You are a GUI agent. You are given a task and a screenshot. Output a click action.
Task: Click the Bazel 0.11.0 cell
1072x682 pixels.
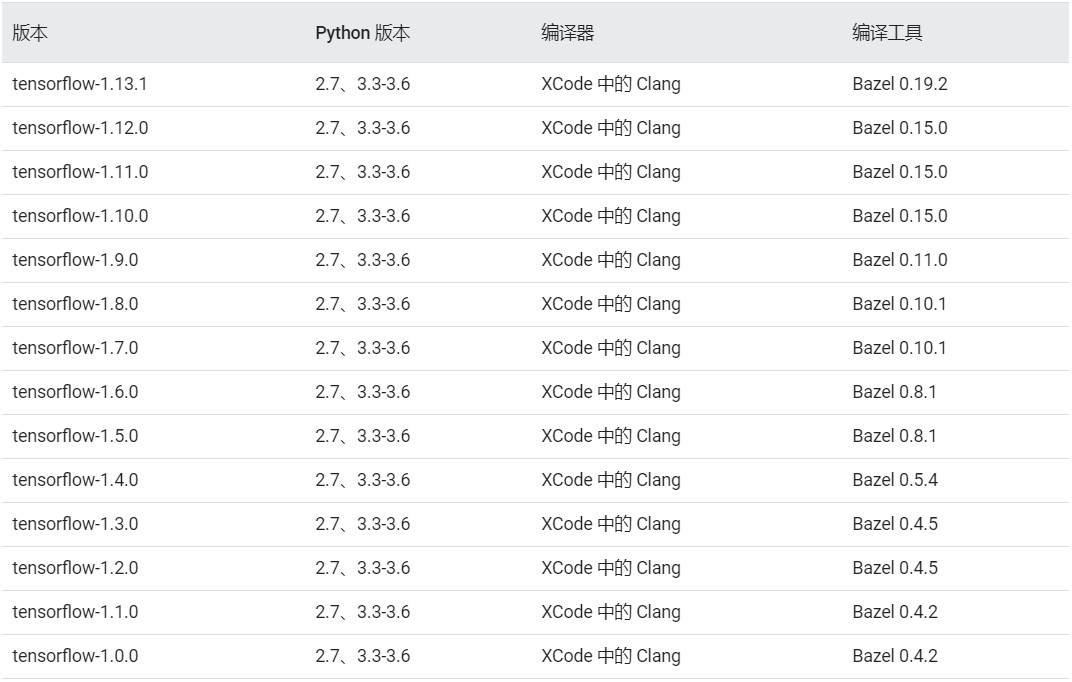click(899, 260)
